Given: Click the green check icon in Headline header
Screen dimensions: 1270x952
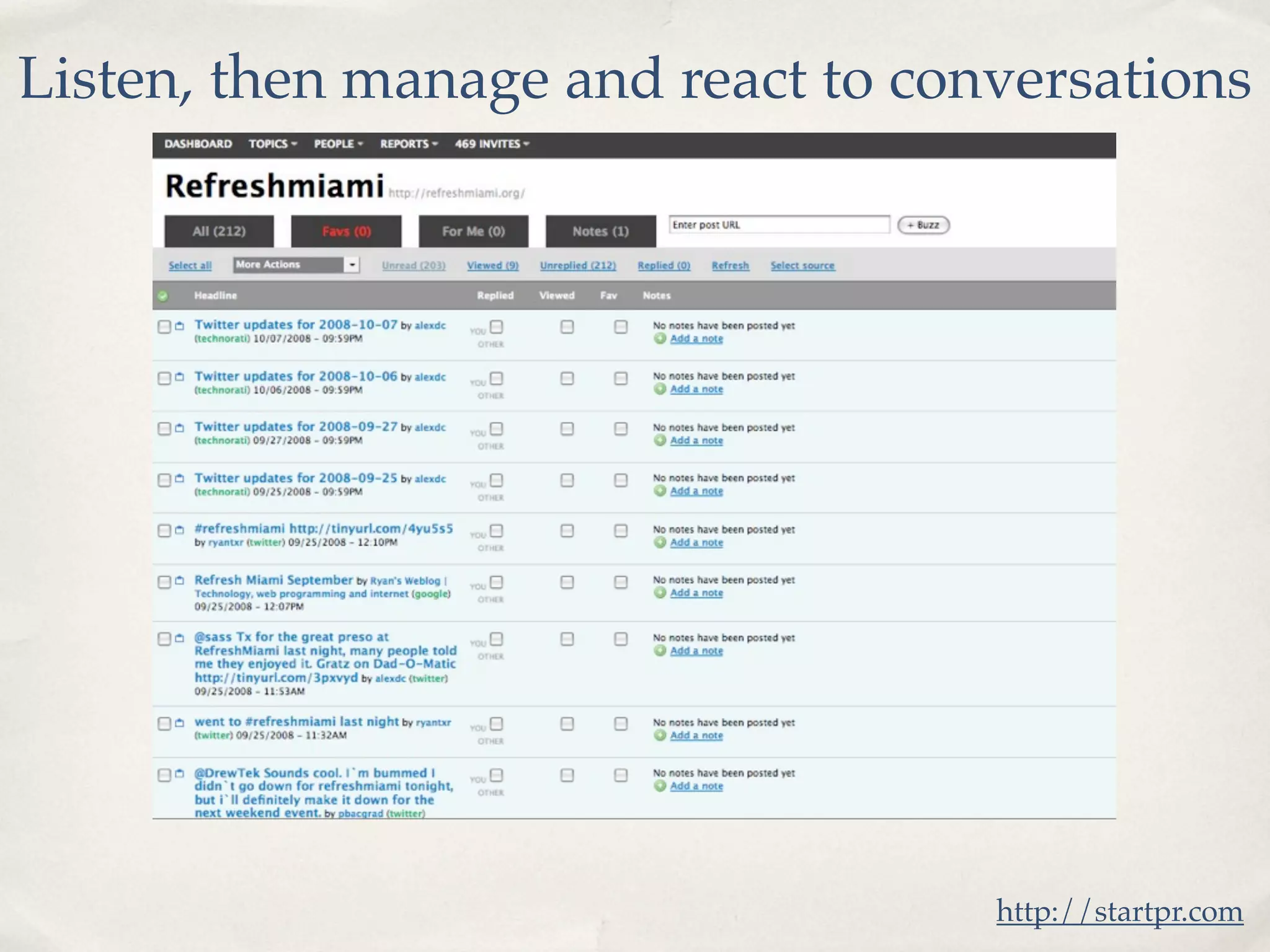Looking at the screenshot, I should (x=162, y=296).
